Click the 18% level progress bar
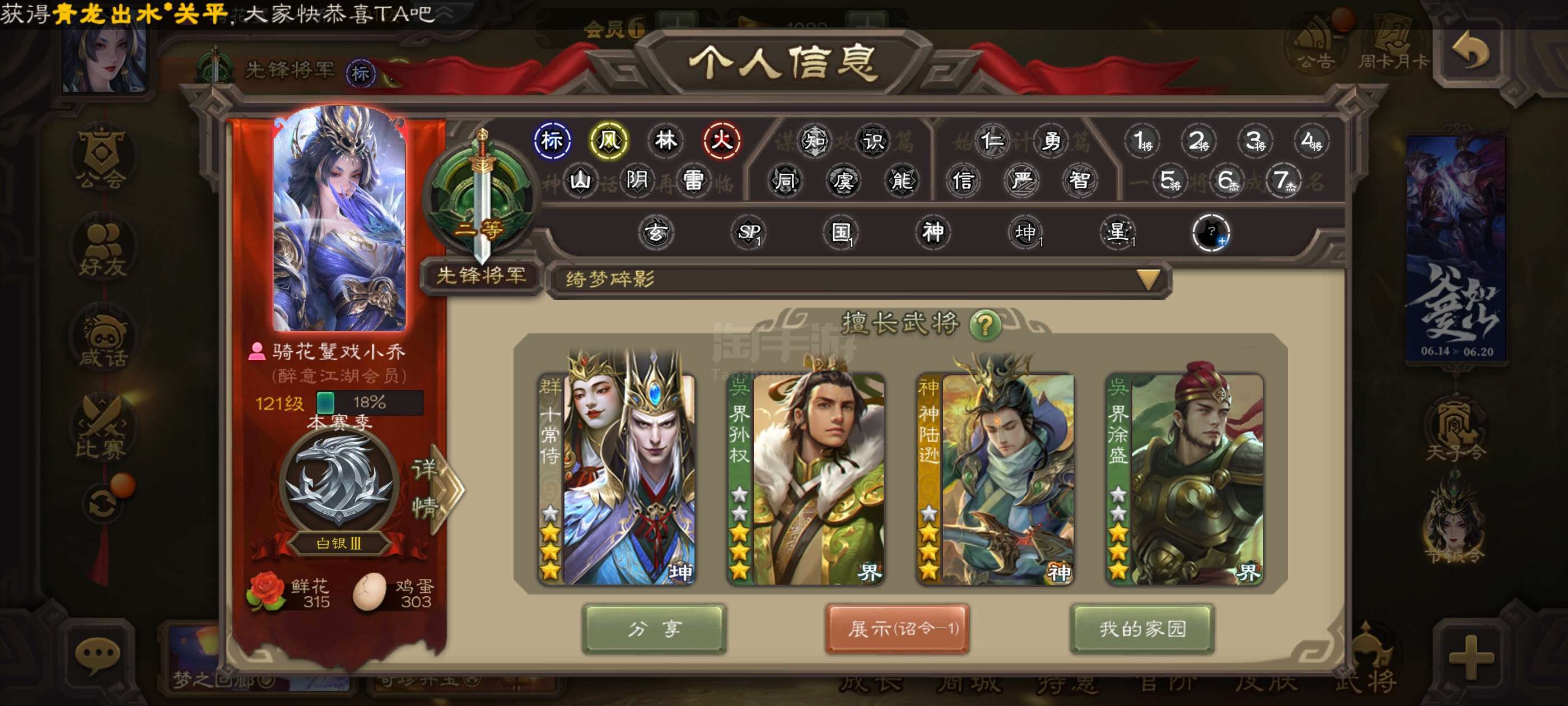The height and width of the screenshot is (706, 1568). (x=370, y=403)
